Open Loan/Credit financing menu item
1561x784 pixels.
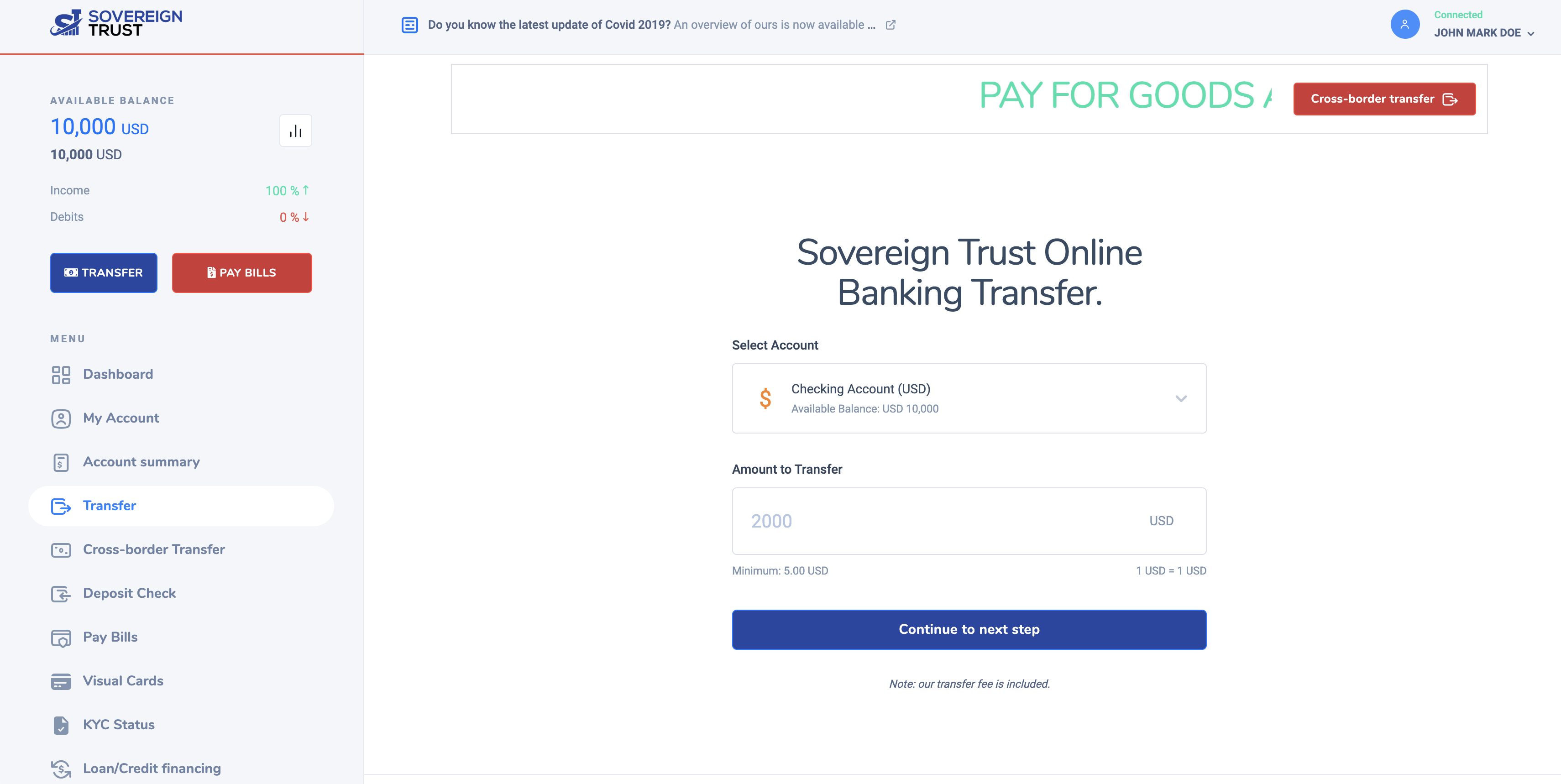click(x=152, y=768)
